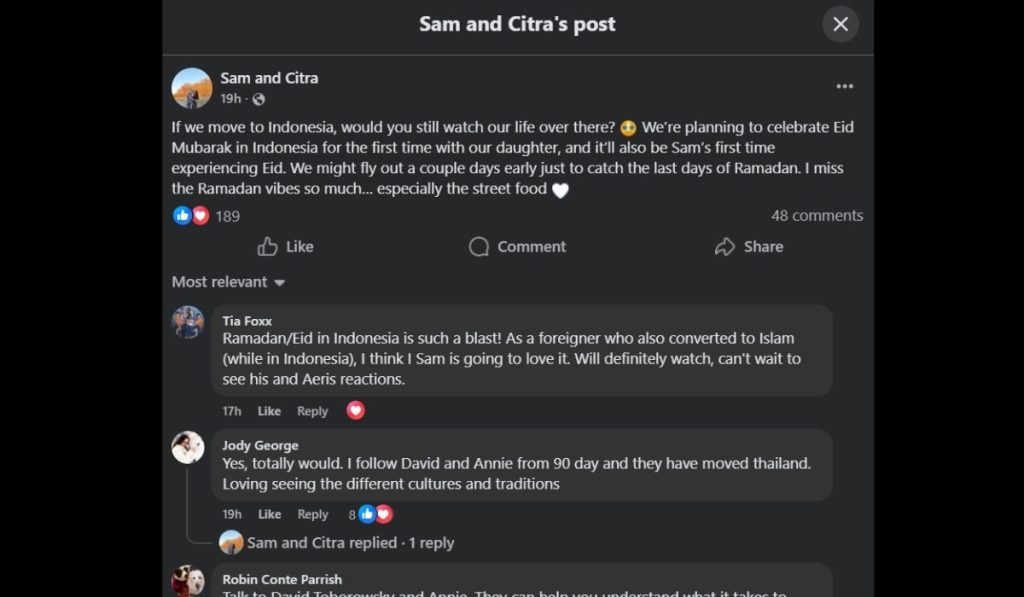Show all 48 comments
This screenshot has height=597, width=1024.
click(x=816, y=215)
